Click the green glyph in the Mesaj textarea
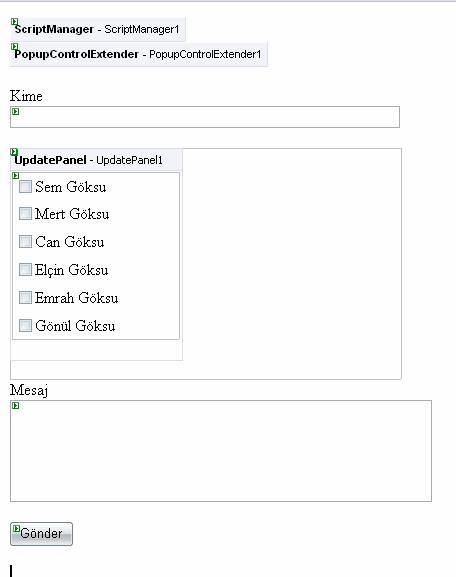Viewport: 456px width, 577px height. (x=15, y=406)
